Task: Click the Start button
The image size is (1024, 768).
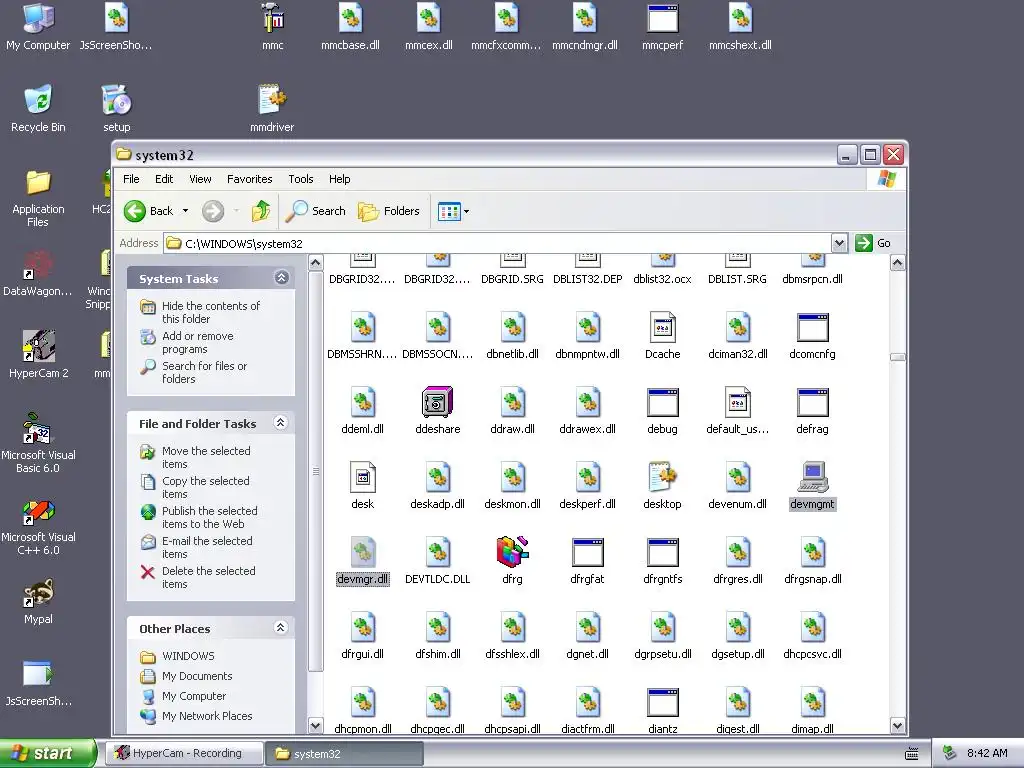Action: [x=48, y=754]
